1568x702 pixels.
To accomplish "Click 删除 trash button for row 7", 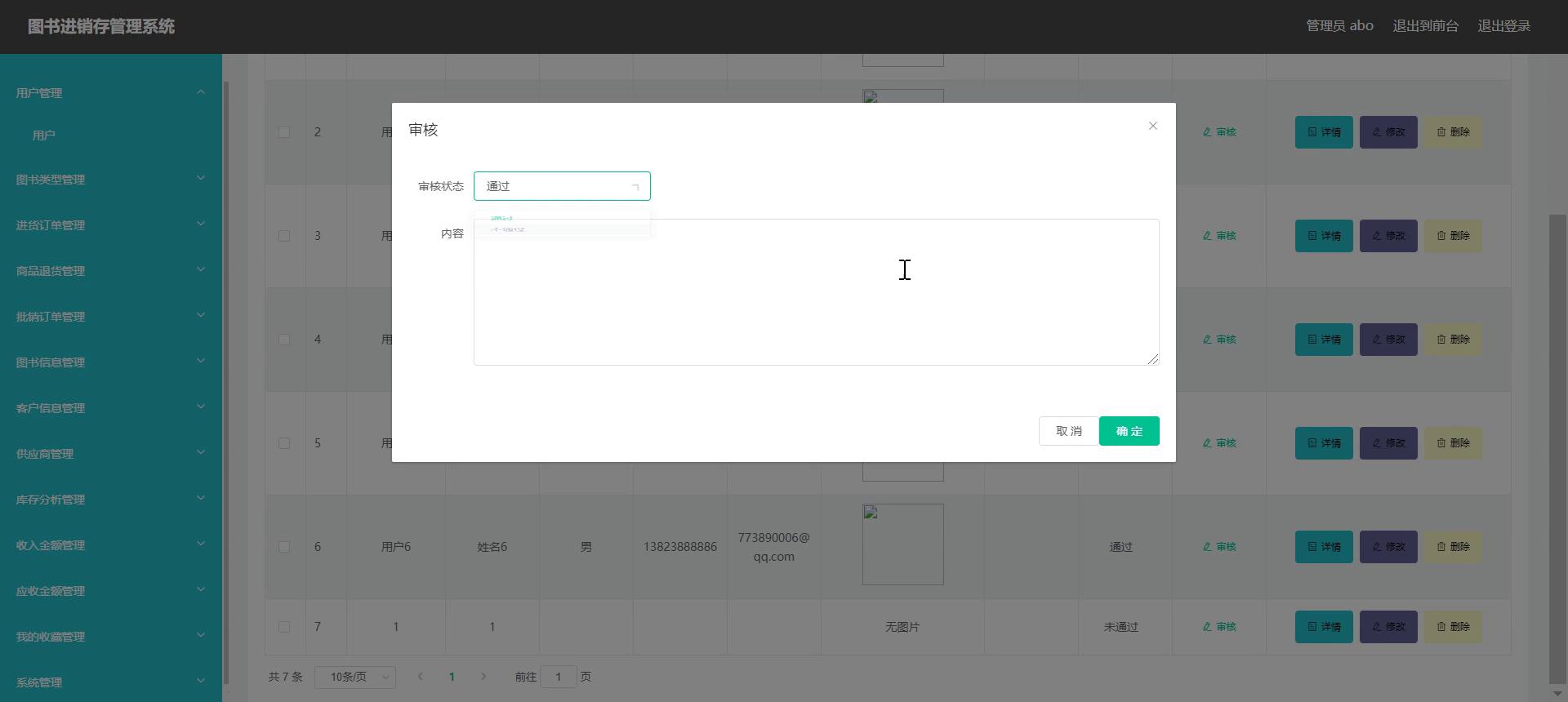I will point(1452,627).
